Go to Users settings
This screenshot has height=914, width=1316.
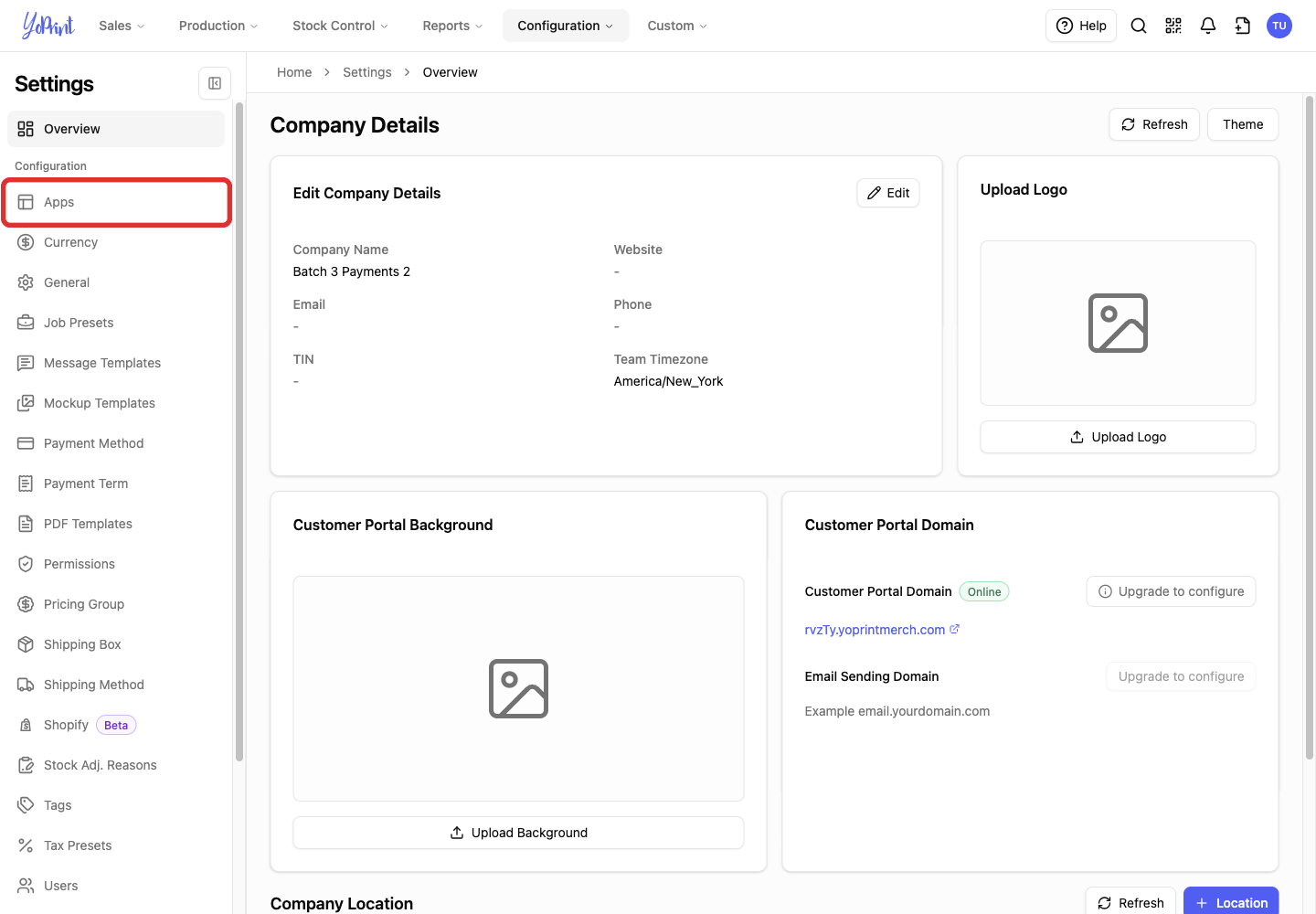coord(116,886)
